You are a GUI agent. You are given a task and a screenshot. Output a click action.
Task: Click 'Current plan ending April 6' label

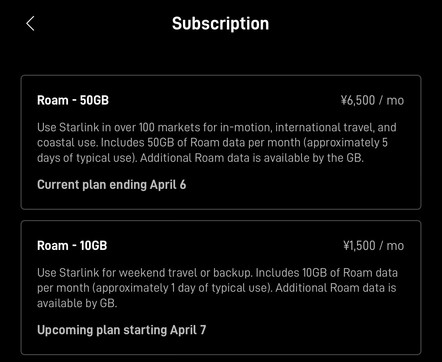coord(112,185)
